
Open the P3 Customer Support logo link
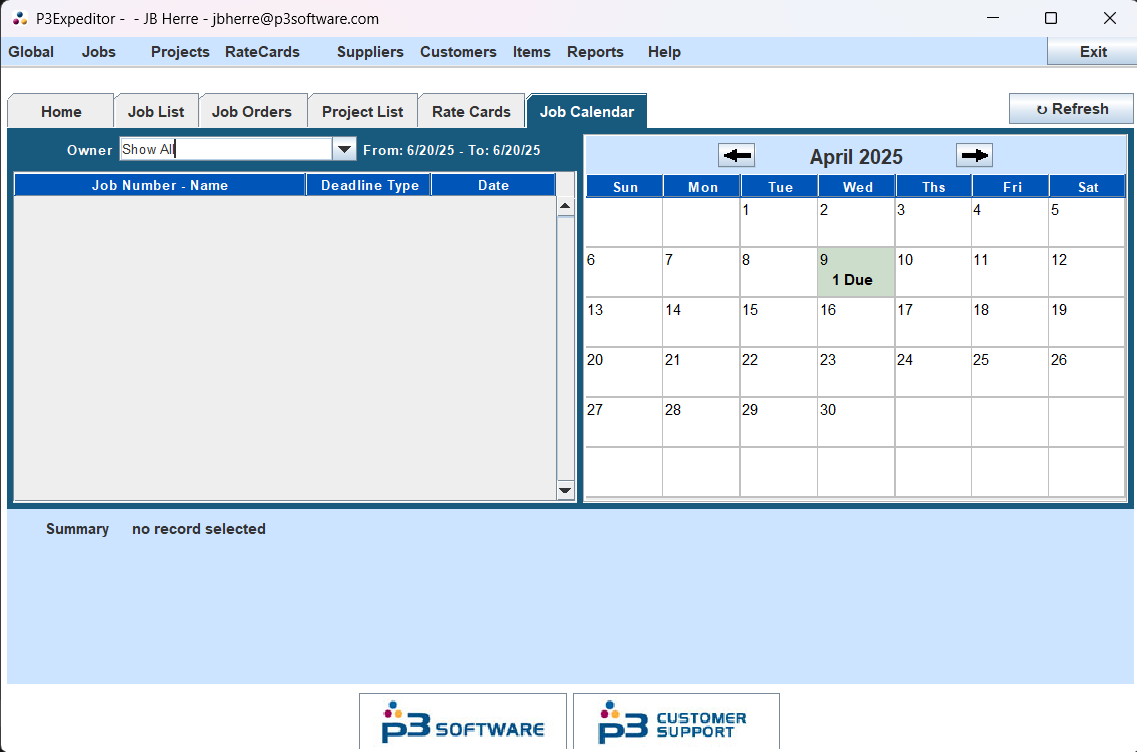676,722
